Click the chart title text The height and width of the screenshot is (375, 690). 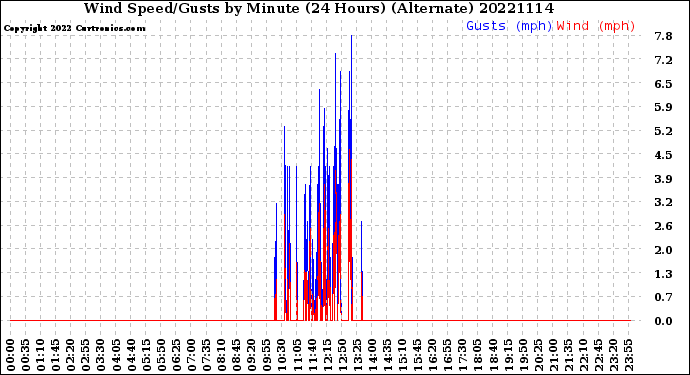coord(319,8)
